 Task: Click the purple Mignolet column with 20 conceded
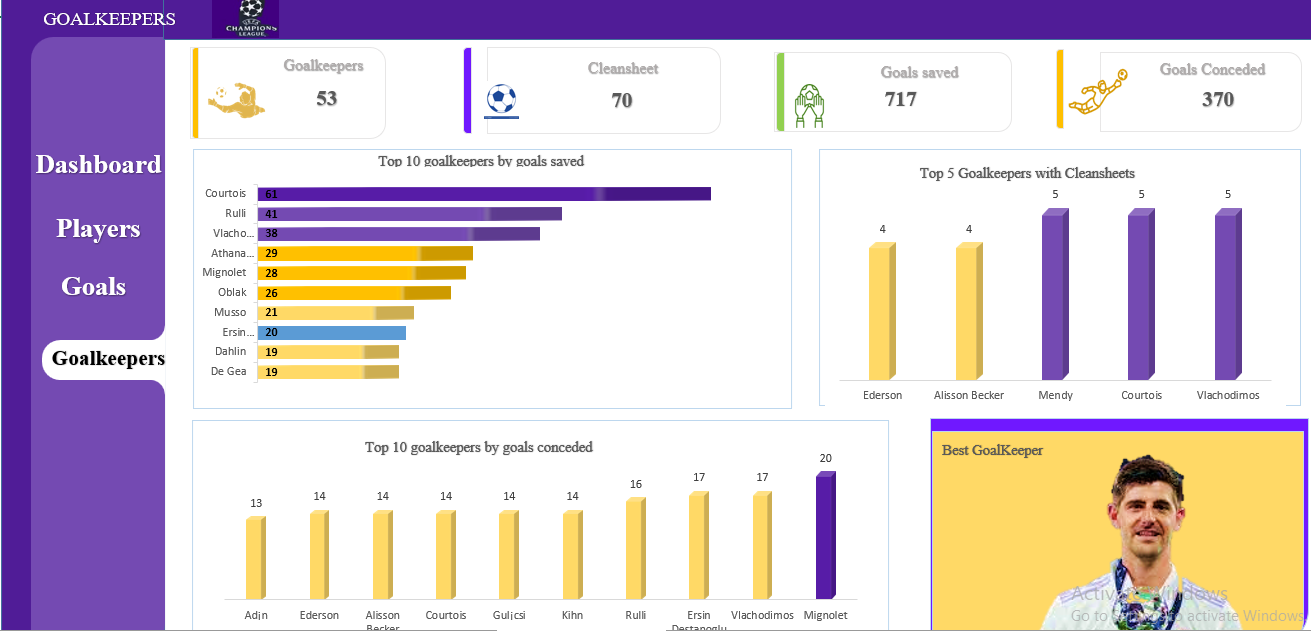tap(826, 536)
